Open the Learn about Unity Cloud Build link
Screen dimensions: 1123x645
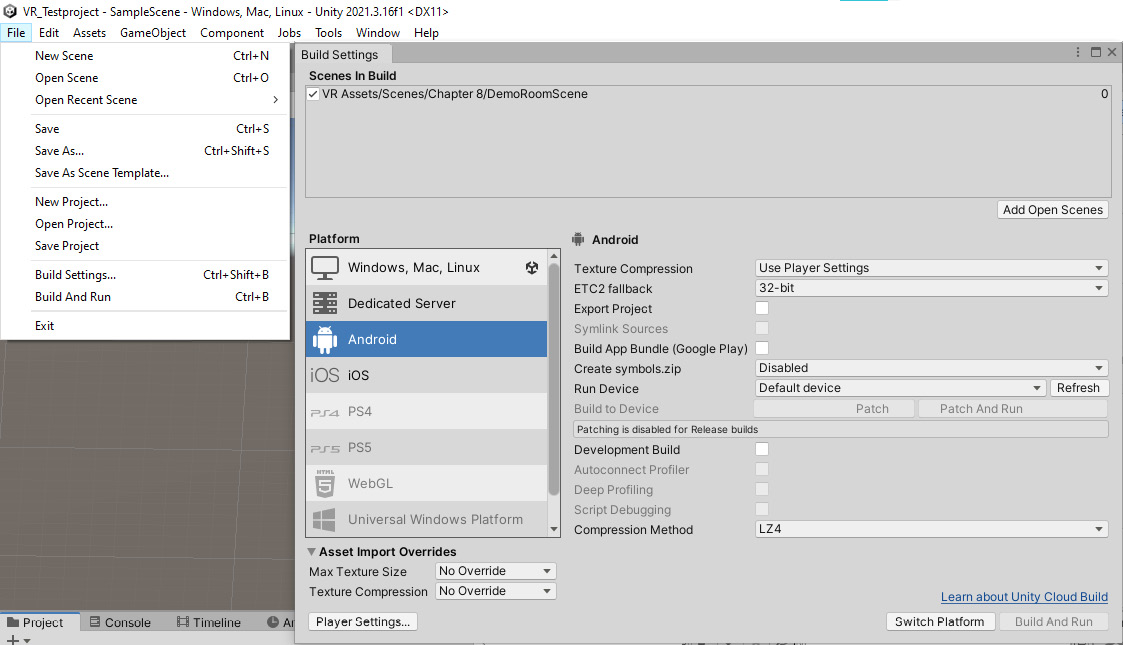pos(1024,597)
